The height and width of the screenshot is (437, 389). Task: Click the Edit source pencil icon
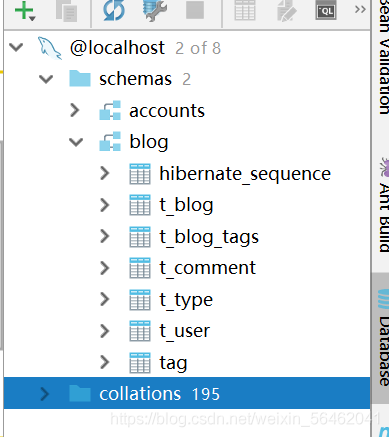tap(286, 10)
